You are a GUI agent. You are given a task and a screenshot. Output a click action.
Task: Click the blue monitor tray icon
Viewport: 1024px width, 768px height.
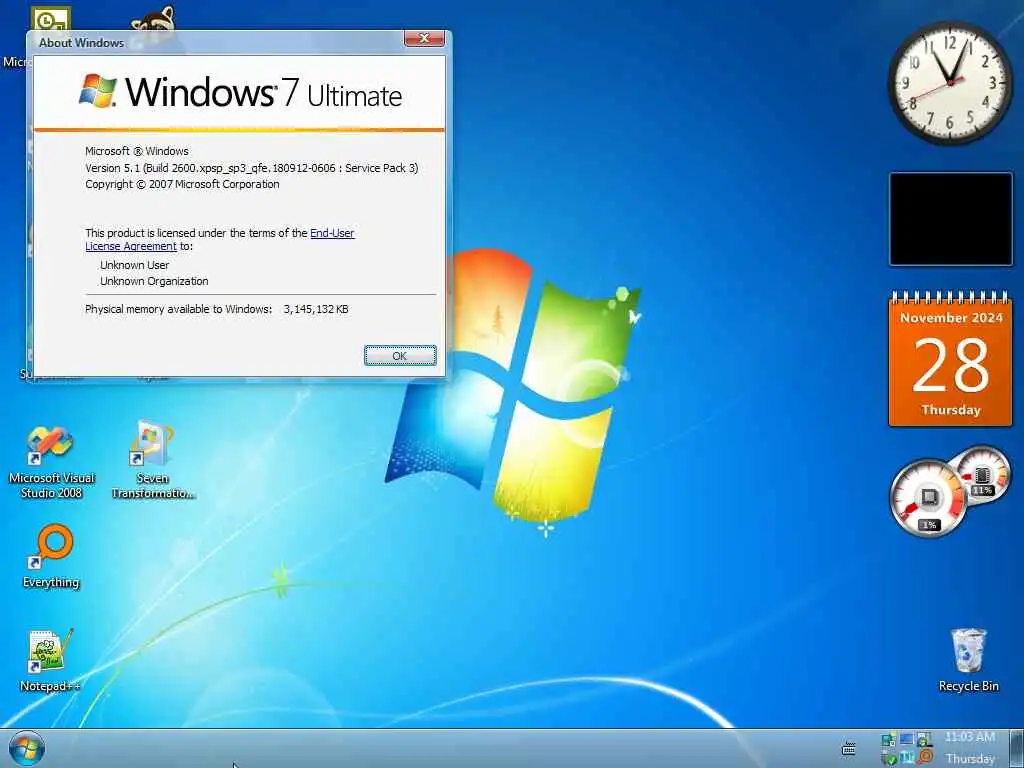906,739
